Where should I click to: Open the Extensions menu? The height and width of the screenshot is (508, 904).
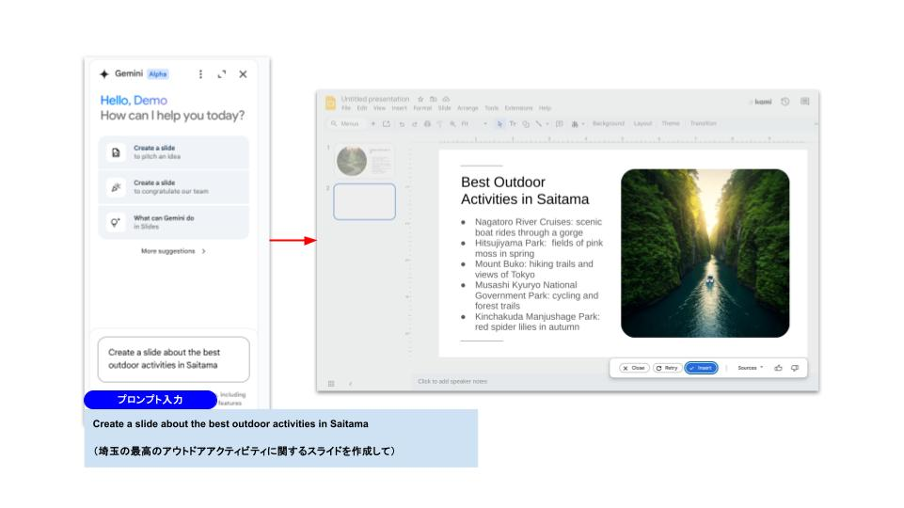pos(518,108)
